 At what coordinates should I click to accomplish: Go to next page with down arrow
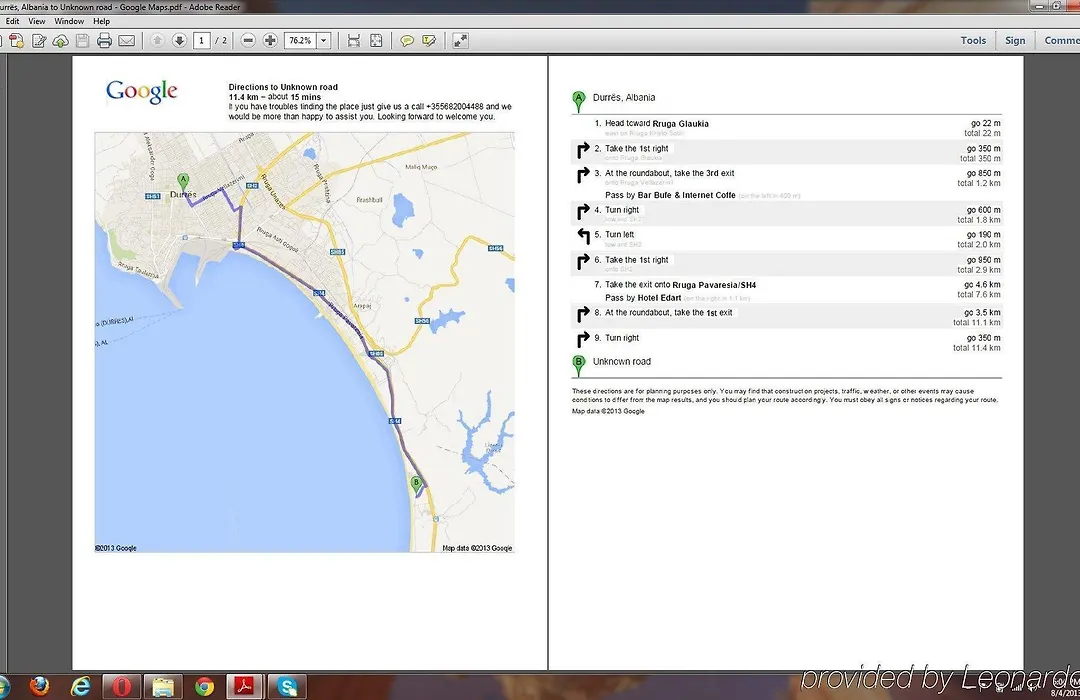(x=179, y=41)
